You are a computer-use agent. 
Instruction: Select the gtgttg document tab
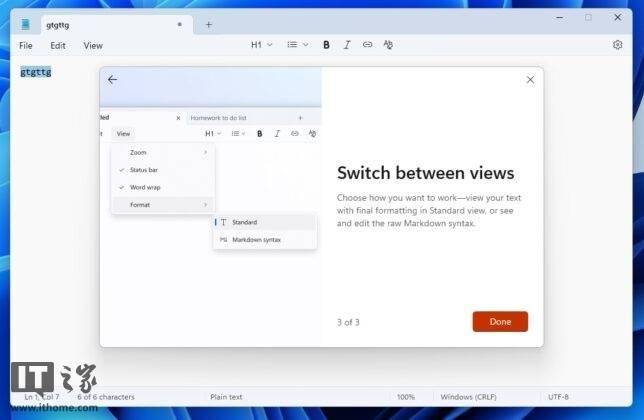100,24
